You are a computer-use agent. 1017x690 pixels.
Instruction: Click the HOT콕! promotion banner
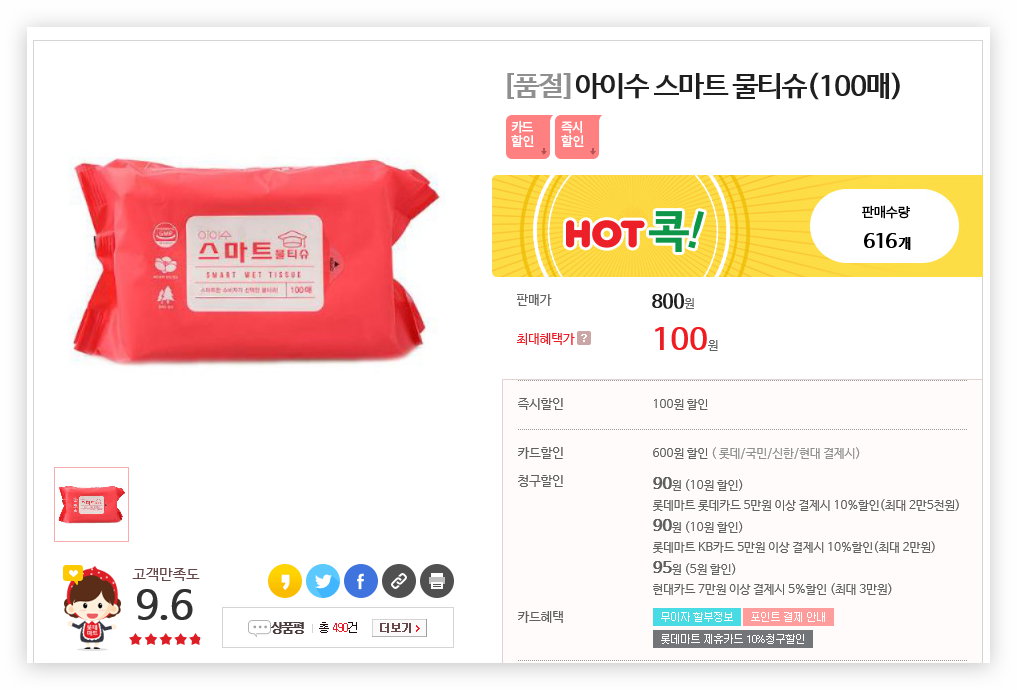point(737,226)
